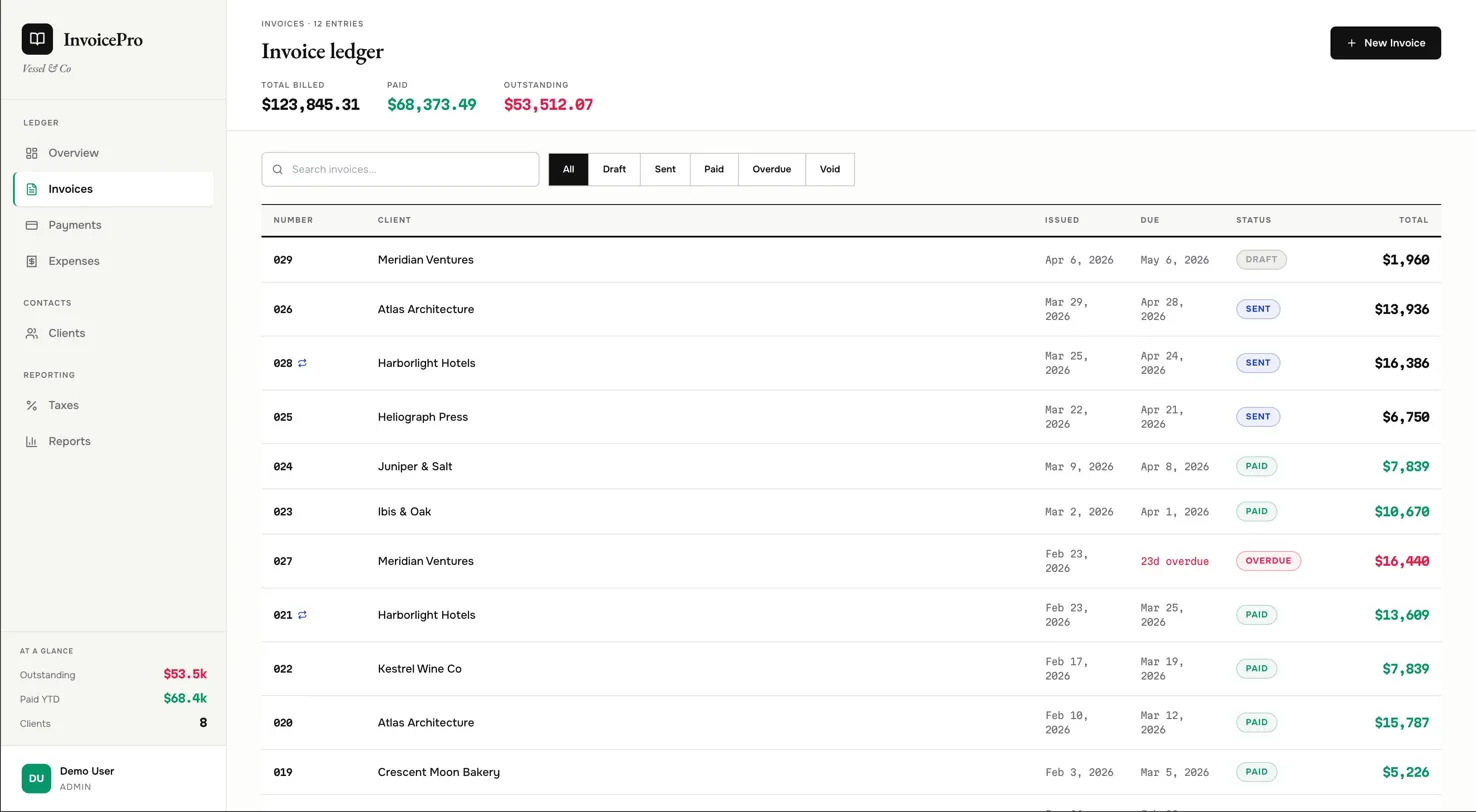
Task: Open the Overview page
Action: (113, 153)
